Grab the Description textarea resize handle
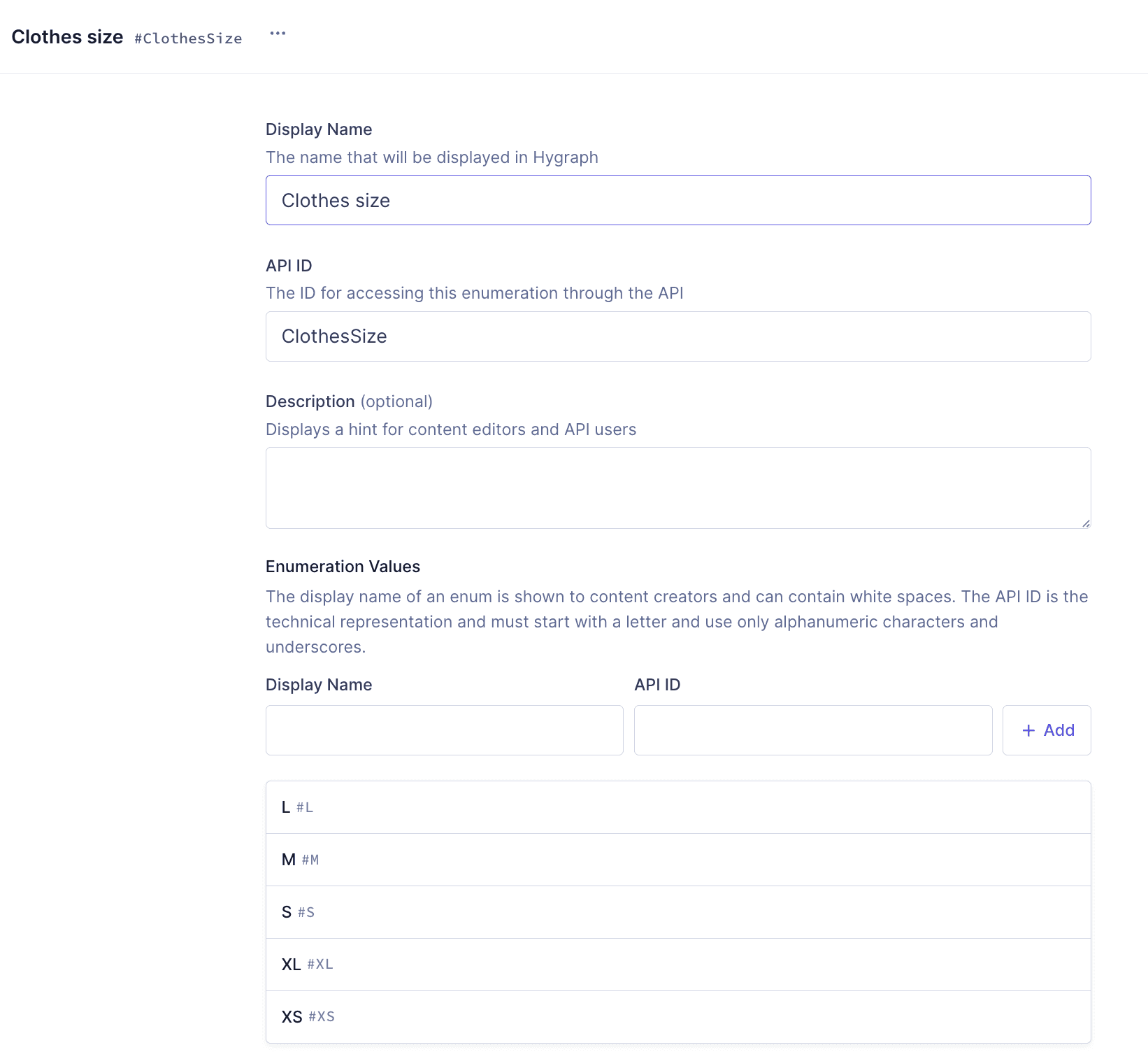Image resolution: width=1148 pixels, height=1059 pixels. tap(1085, 523)
